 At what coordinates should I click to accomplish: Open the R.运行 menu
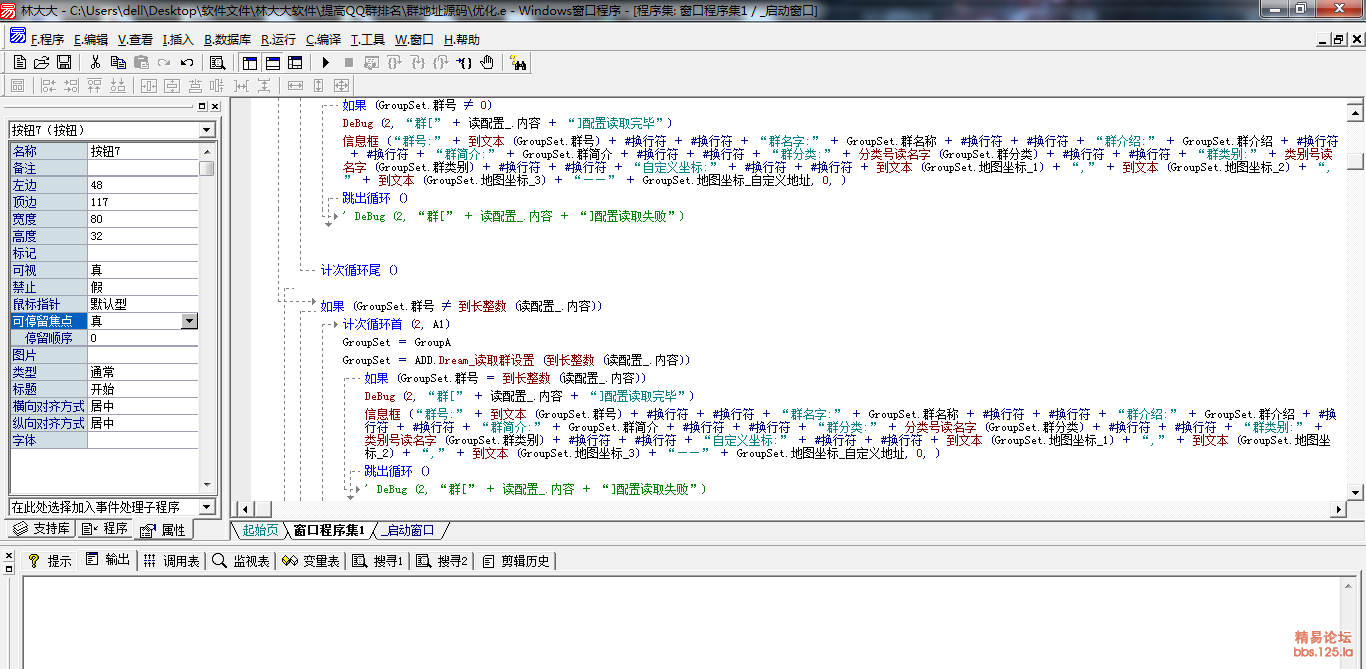click(278, 40)
